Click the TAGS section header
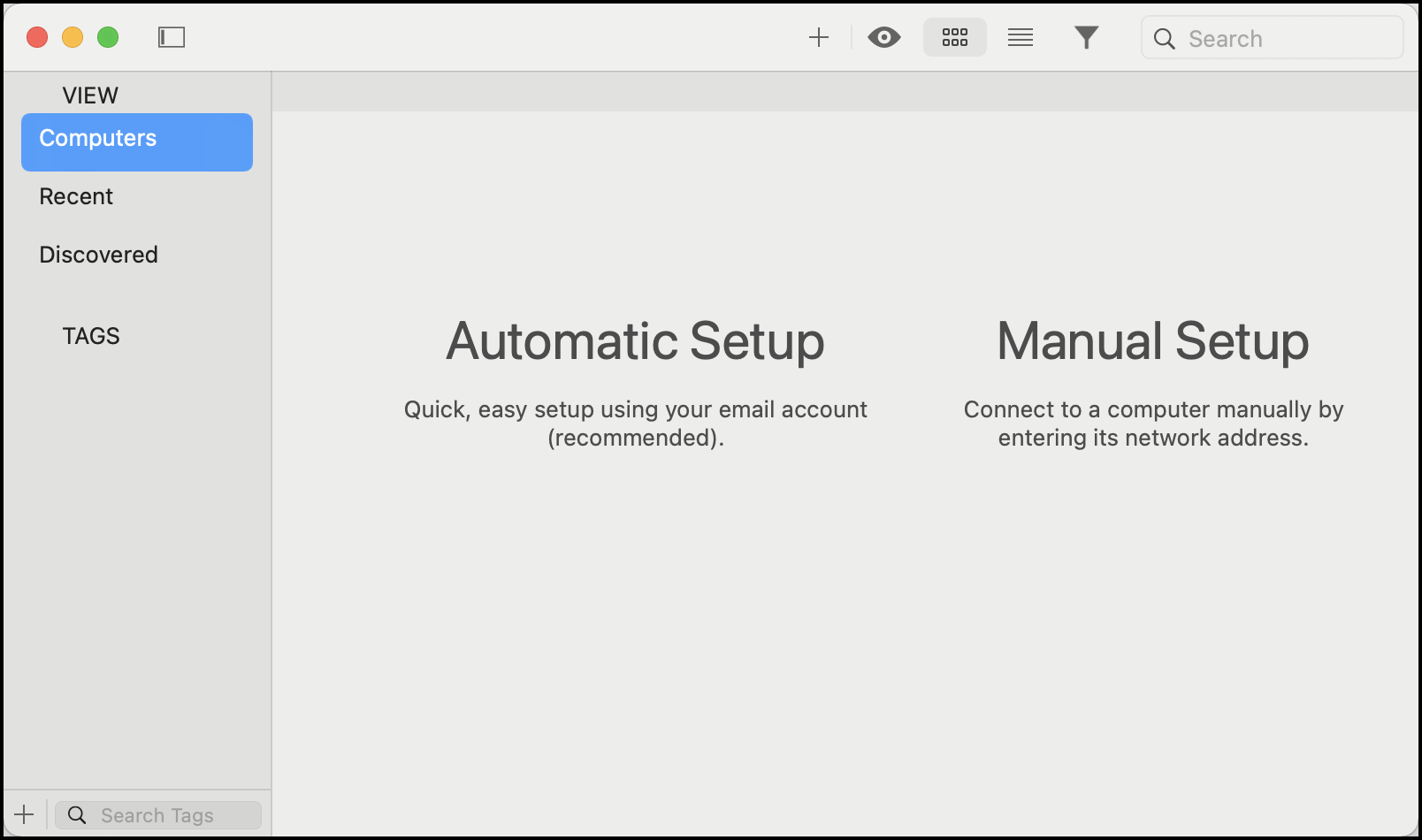 click(91, 336)
